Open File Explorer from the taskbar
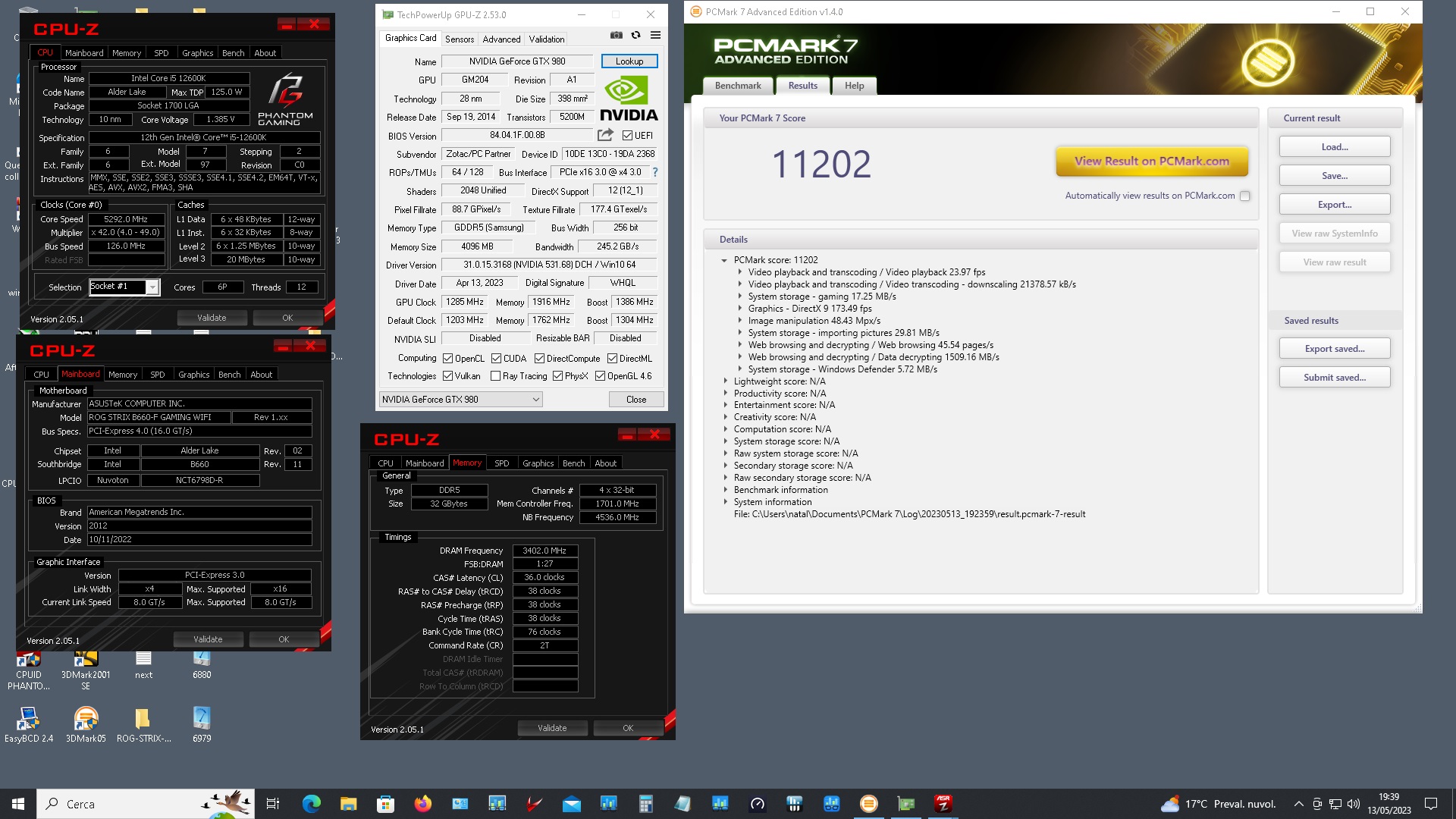Viewport: 1456px width, 819px height. tap(348, 804)
